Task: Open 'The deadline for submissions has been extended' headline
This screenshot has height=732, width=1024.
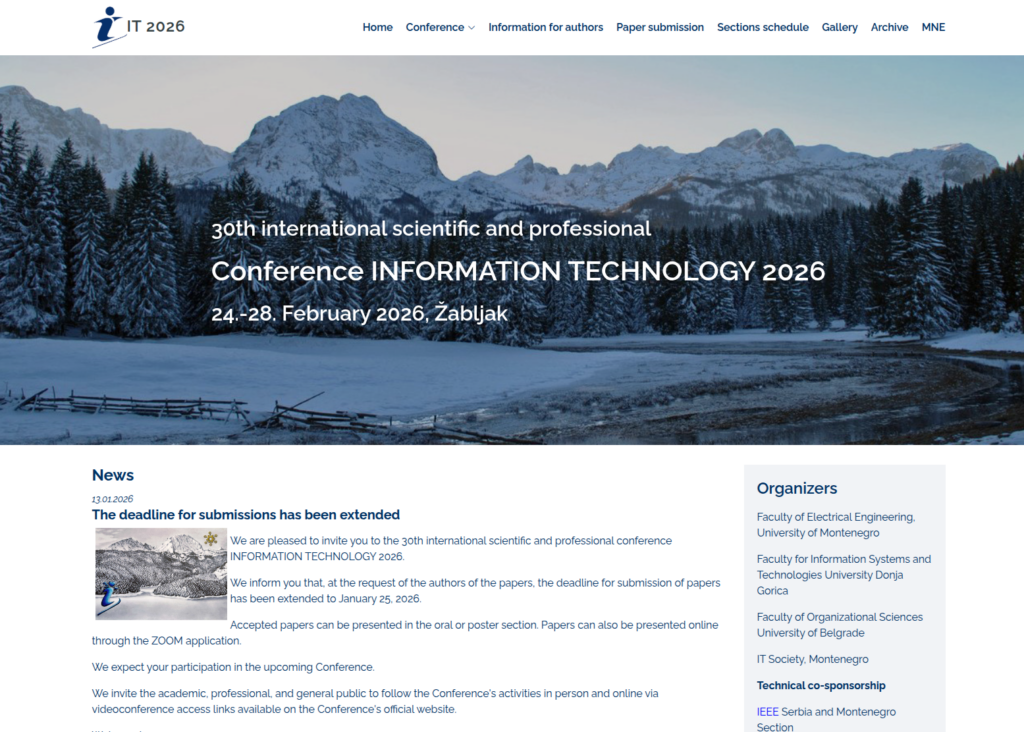Action: pos(246,515)
